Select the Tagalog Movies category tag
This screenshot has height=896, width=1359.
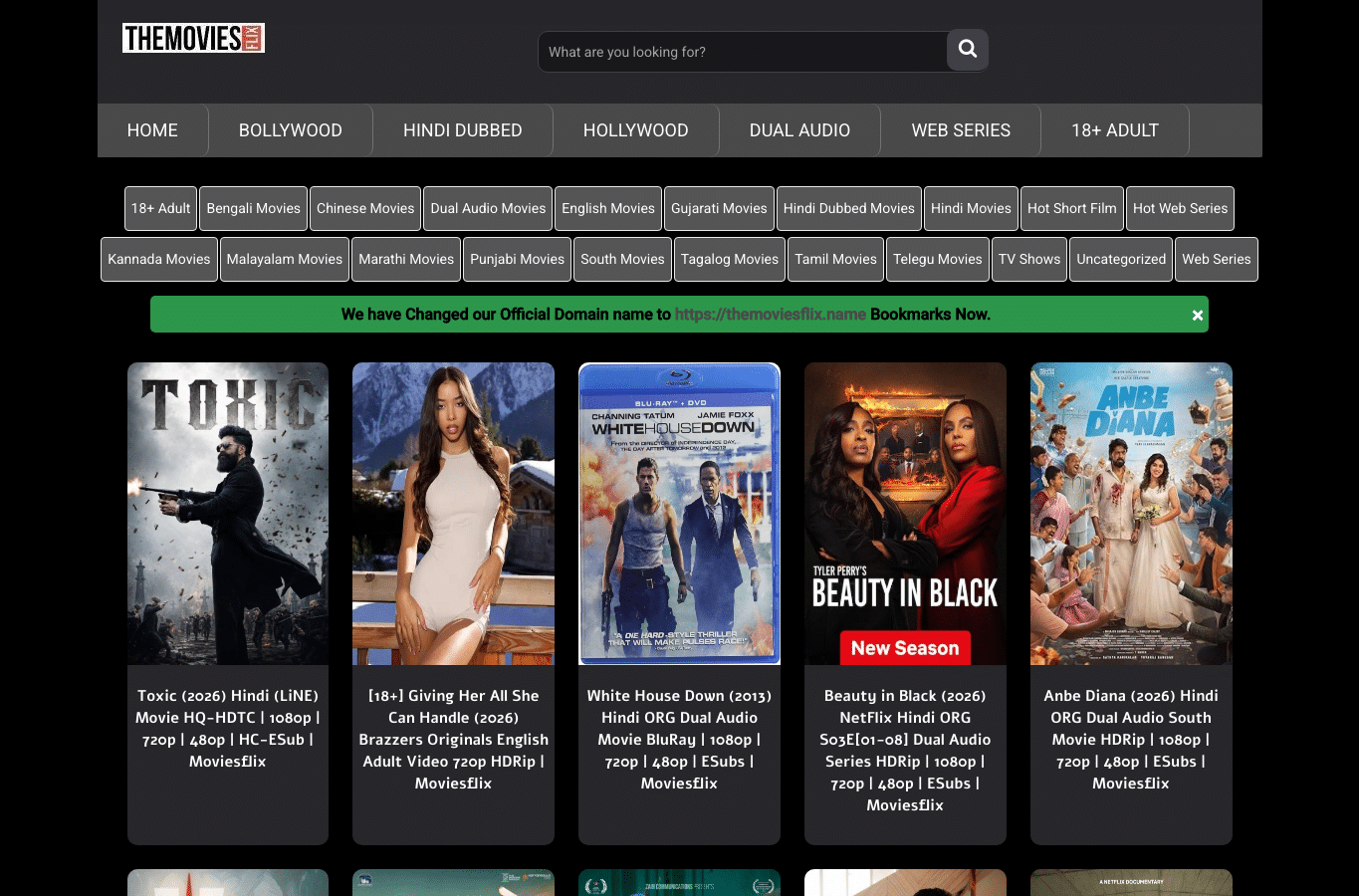[x=730, y=259]
